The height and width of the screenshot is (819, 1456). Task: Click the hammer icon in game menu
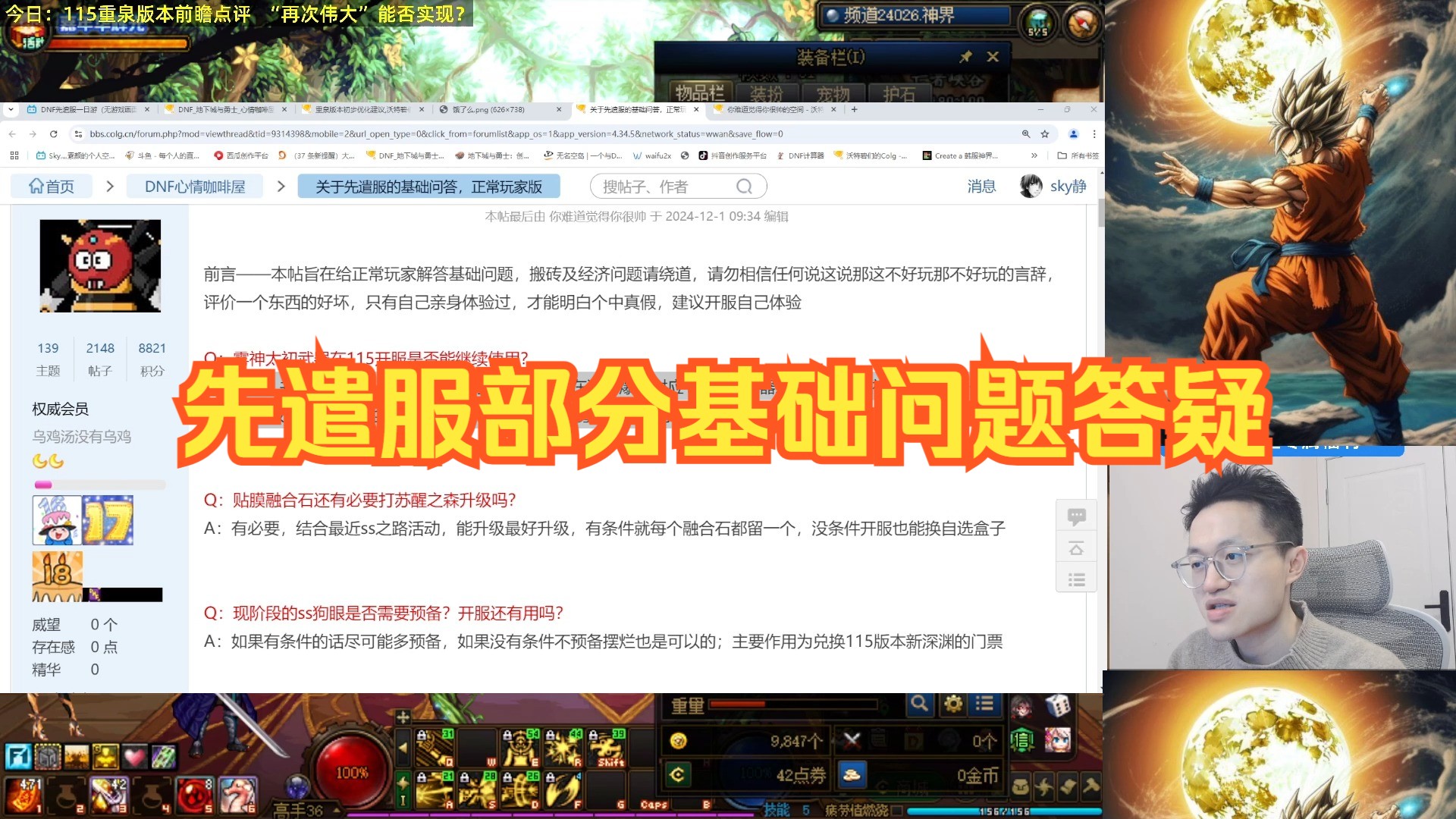click(1091, 786)
